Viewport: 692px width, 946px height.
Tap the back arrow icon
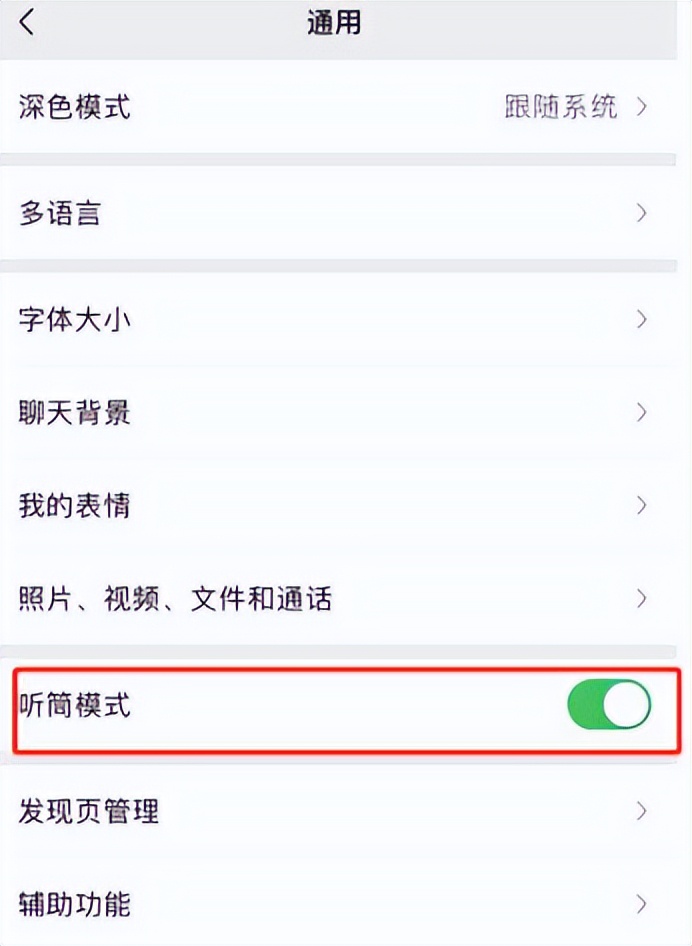click(27, 23)
